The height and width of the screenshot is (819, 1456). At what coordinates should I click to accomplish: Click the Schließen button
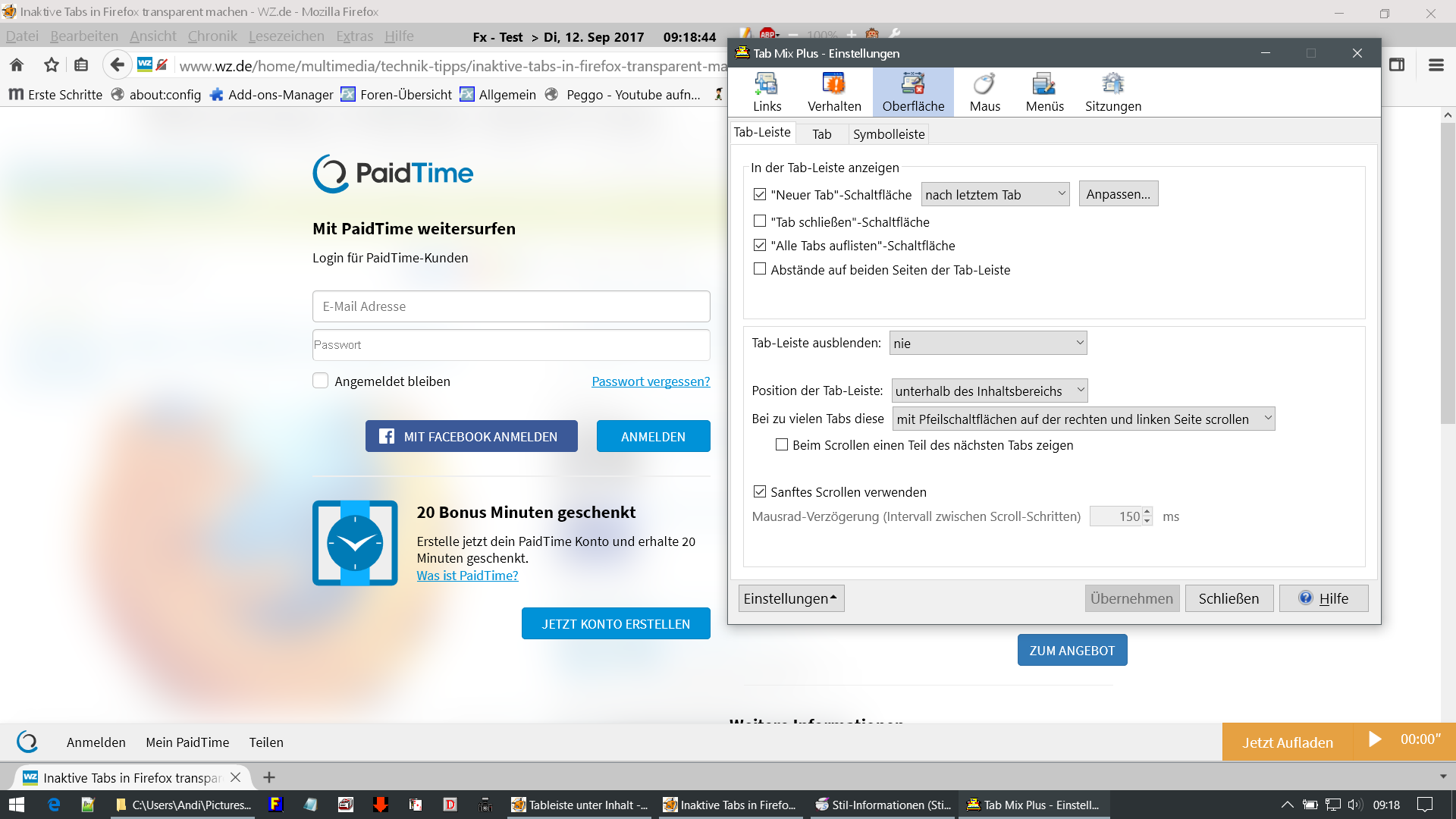pos(1228,598)
